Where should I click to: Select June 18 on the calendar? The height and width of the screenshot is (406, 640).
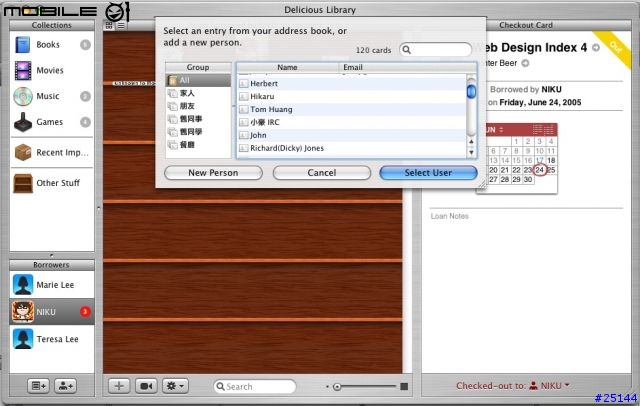tap(551, 160)
